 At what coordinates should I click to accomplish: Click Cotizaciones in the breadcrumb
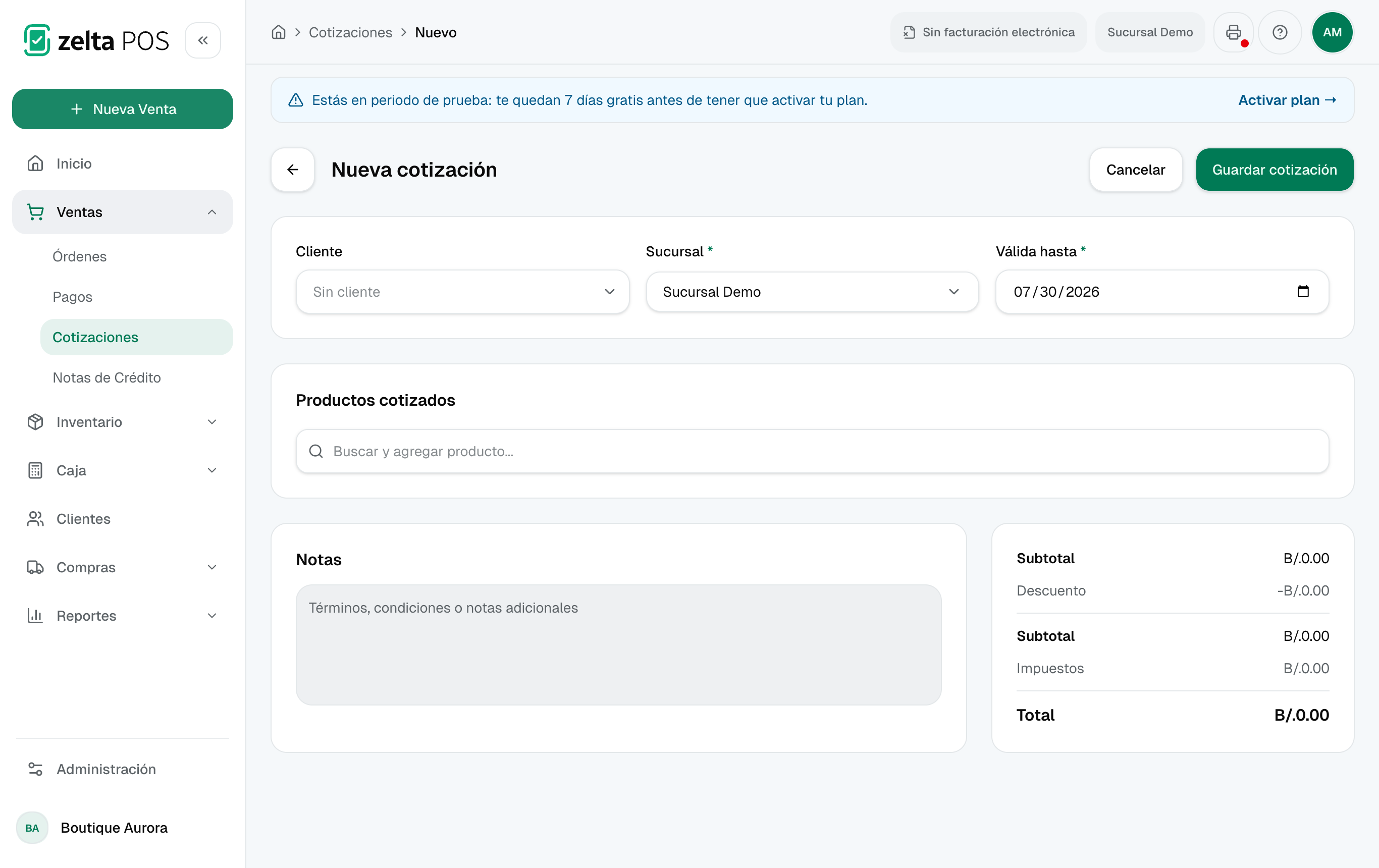click(350, 32)
